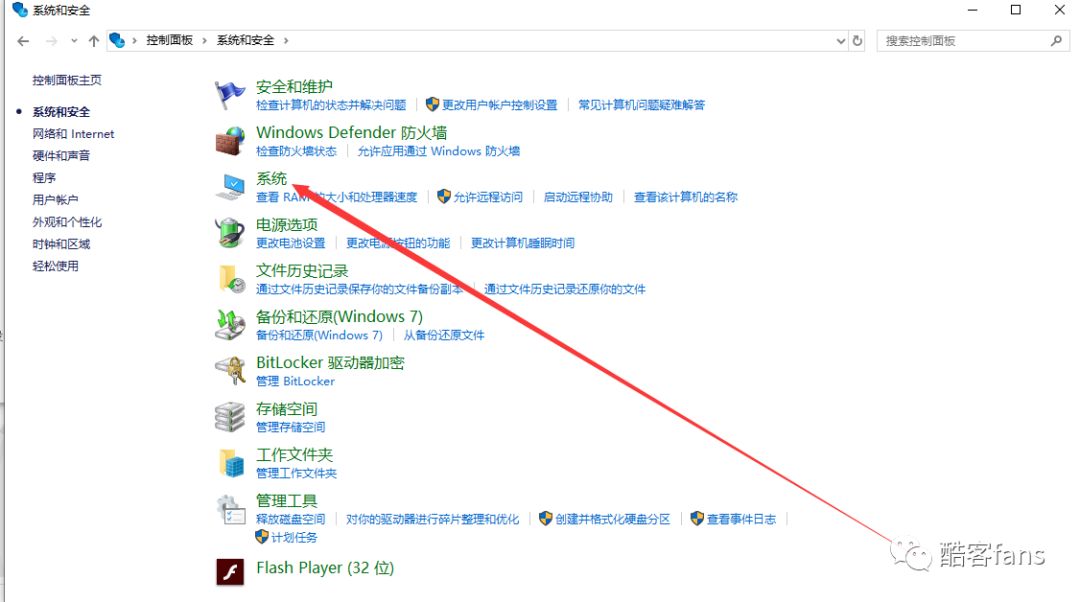1080x602 pixels.
Task: Open the Windows Defender Firewall brick icon
Action: pyautogui.click(x=229, y=141)
